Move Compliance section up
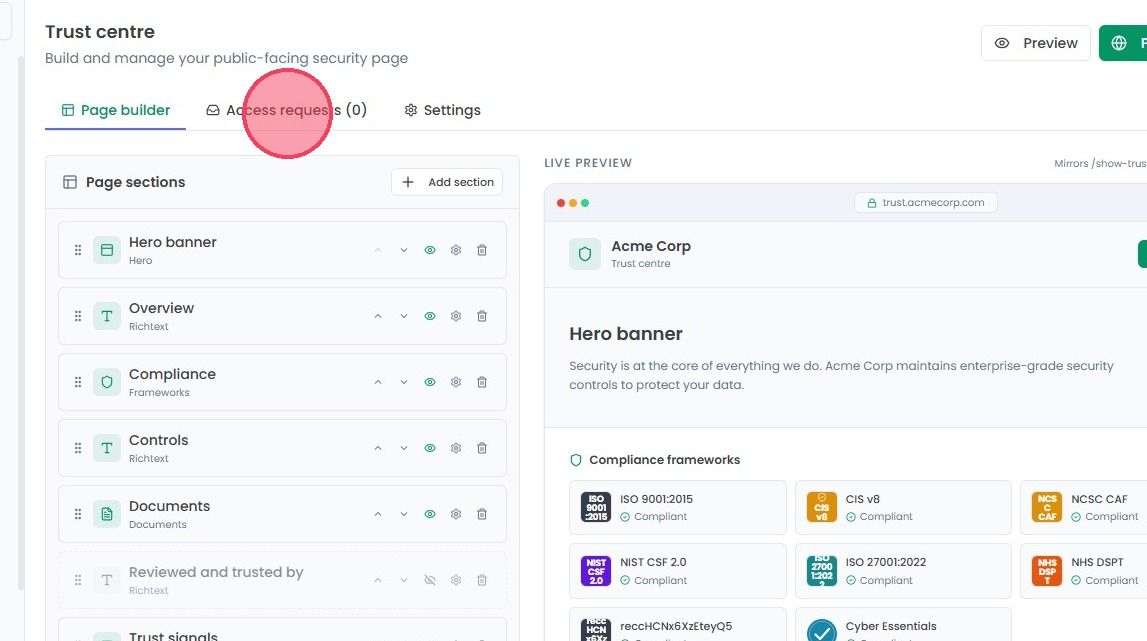Image resolution: width=1147 pixels, height=641 pixels. point(378,382)
